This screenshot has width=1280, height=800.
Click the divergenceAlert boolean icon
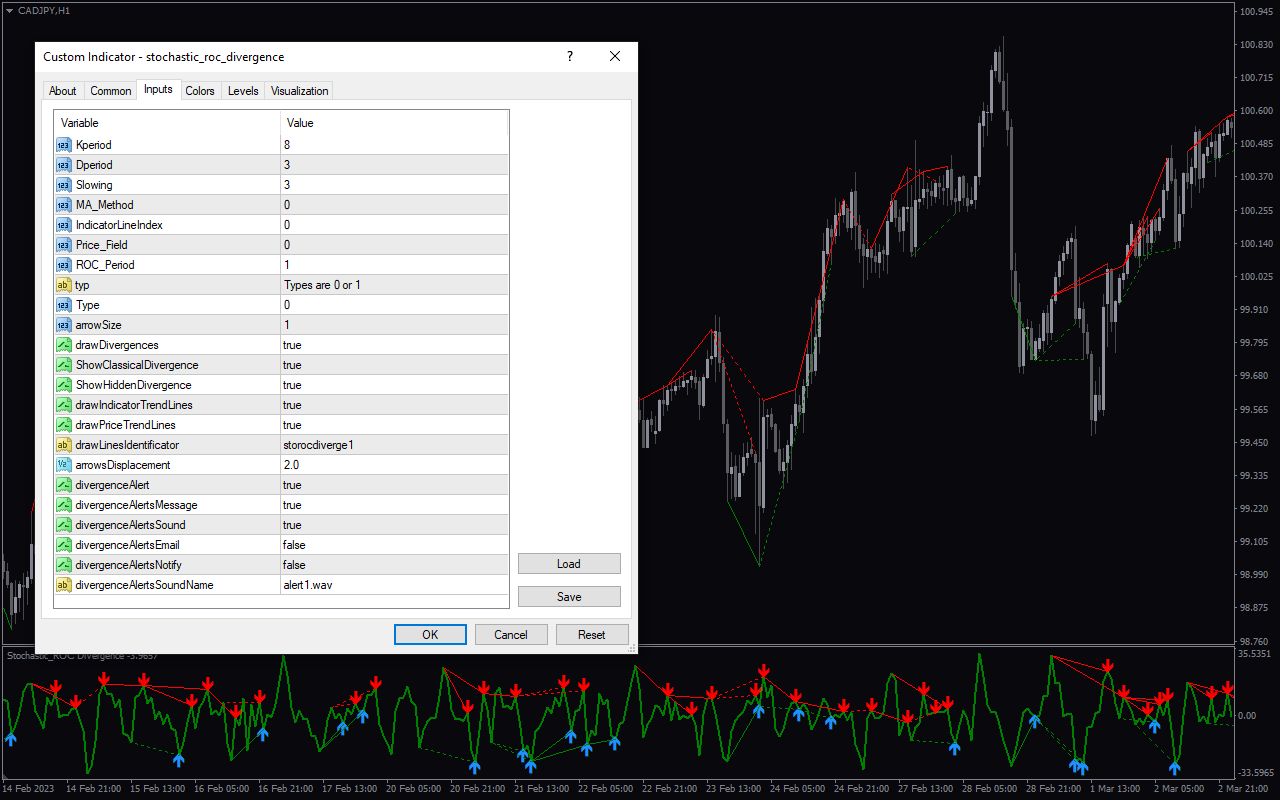tap(64, 485)
